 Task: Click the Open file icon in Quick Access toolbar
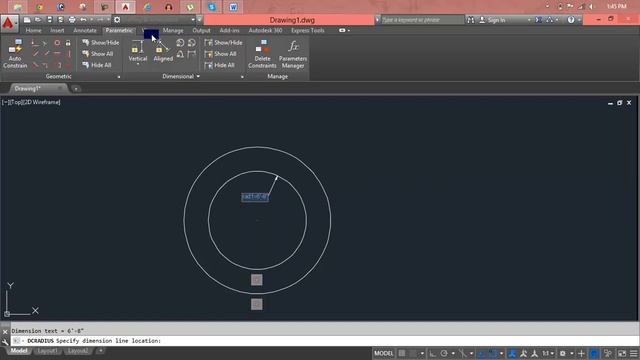coord(38,20)
